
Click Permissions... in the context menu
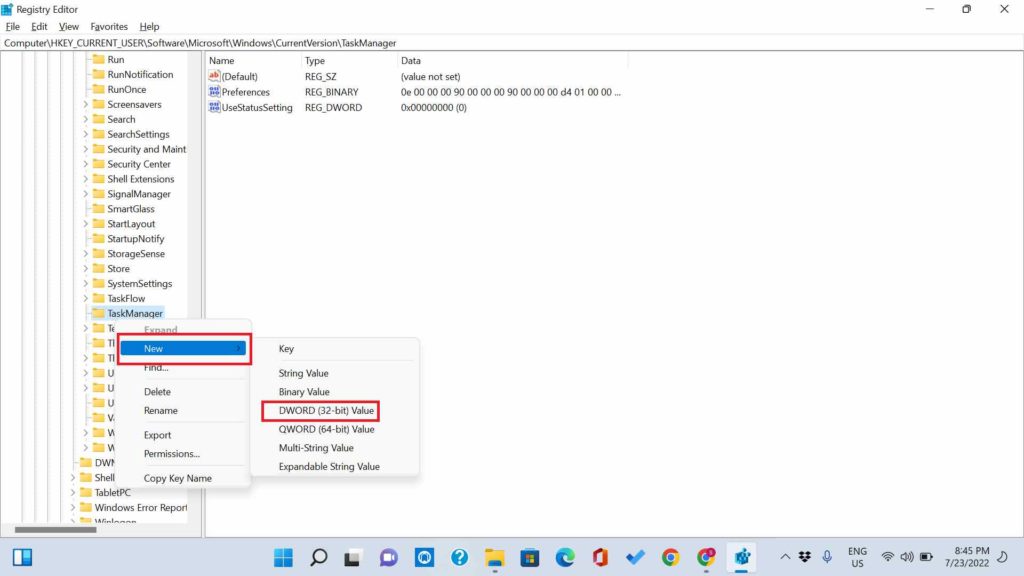click(172, 453)
